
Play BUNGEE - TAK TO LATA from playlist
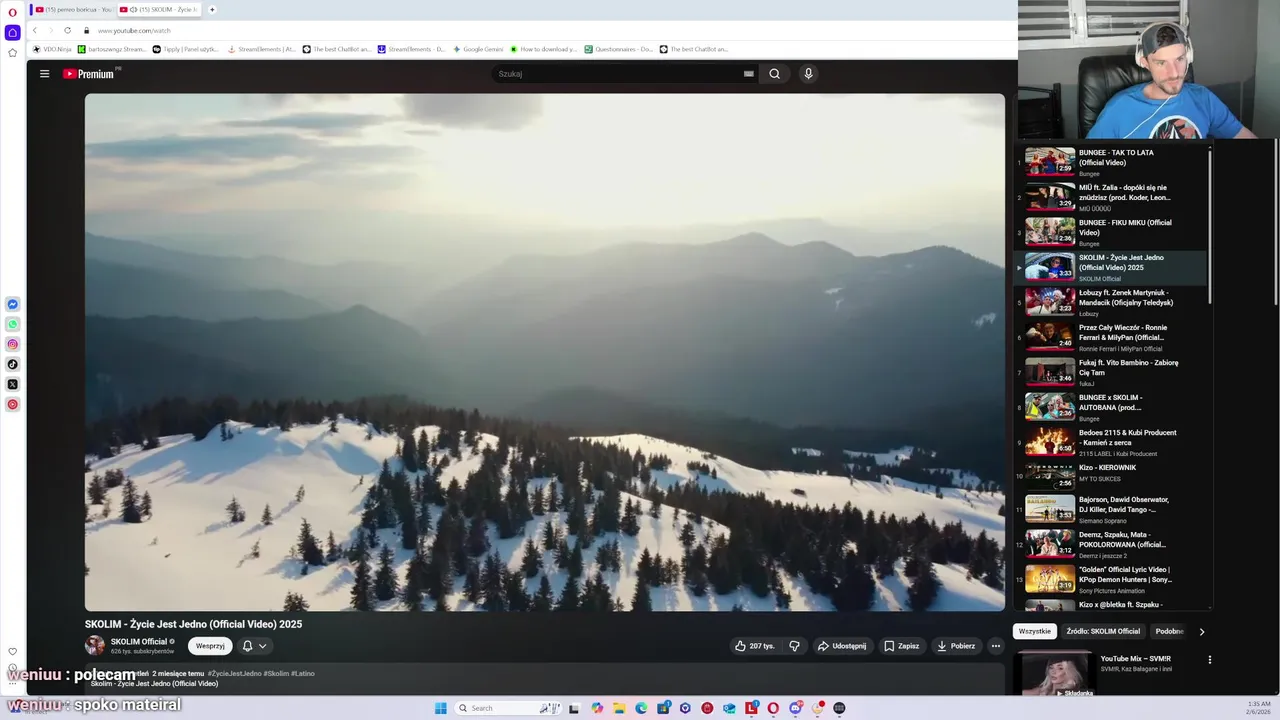[x=1112, y=162]
